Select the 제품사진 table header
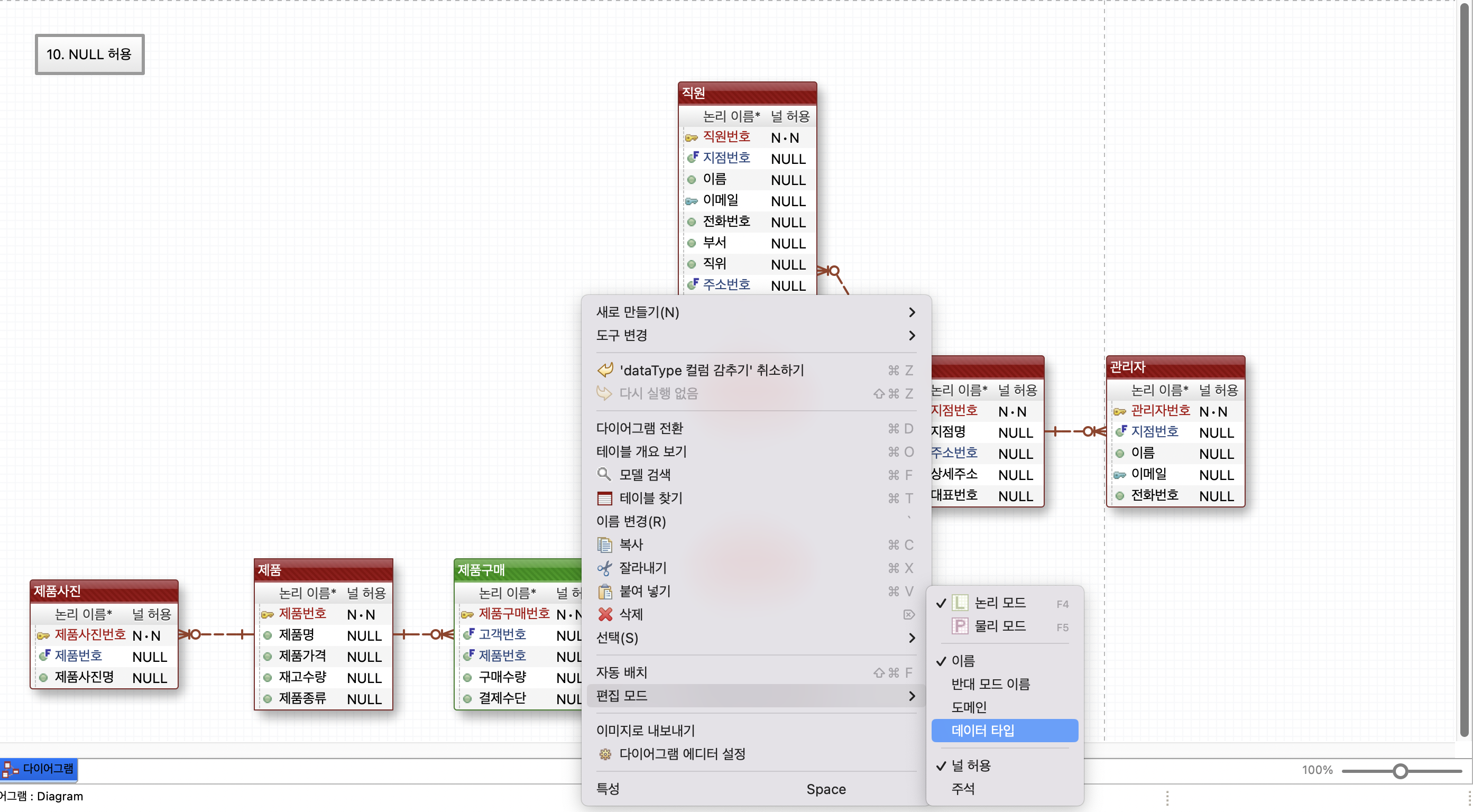Image resolution: width=1473 pixels, height=812 pixels. coord(104,591)
